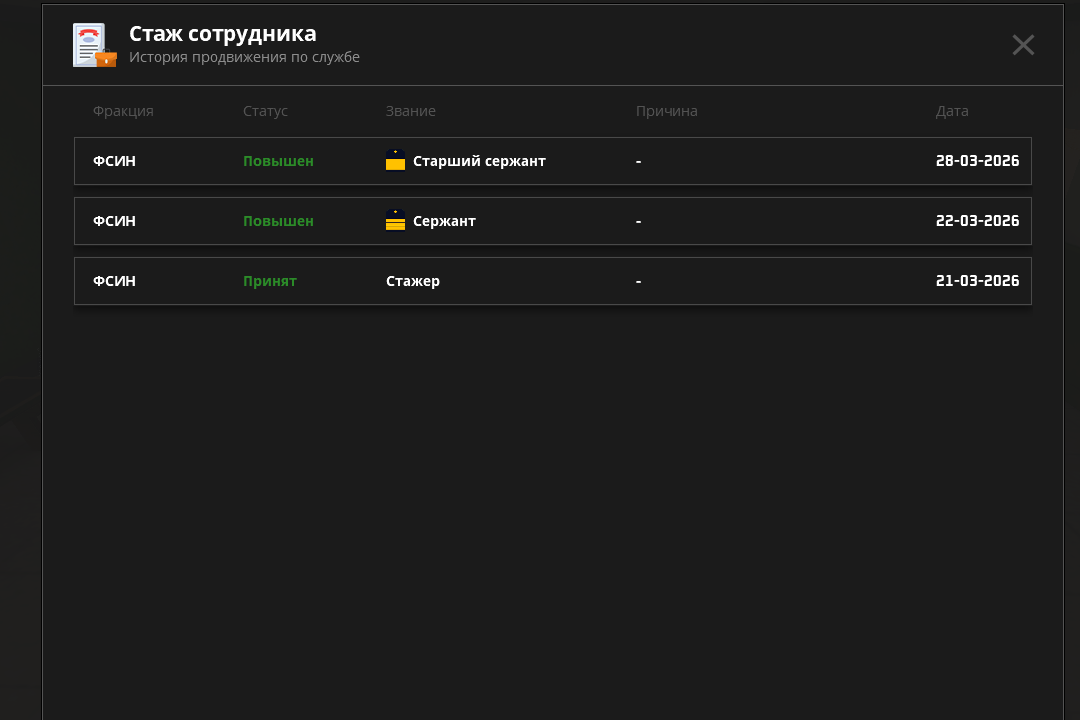Click ФСИН in the Стажер row
The height and width of the screenshot is (720, 1080).
pos(114,281)
